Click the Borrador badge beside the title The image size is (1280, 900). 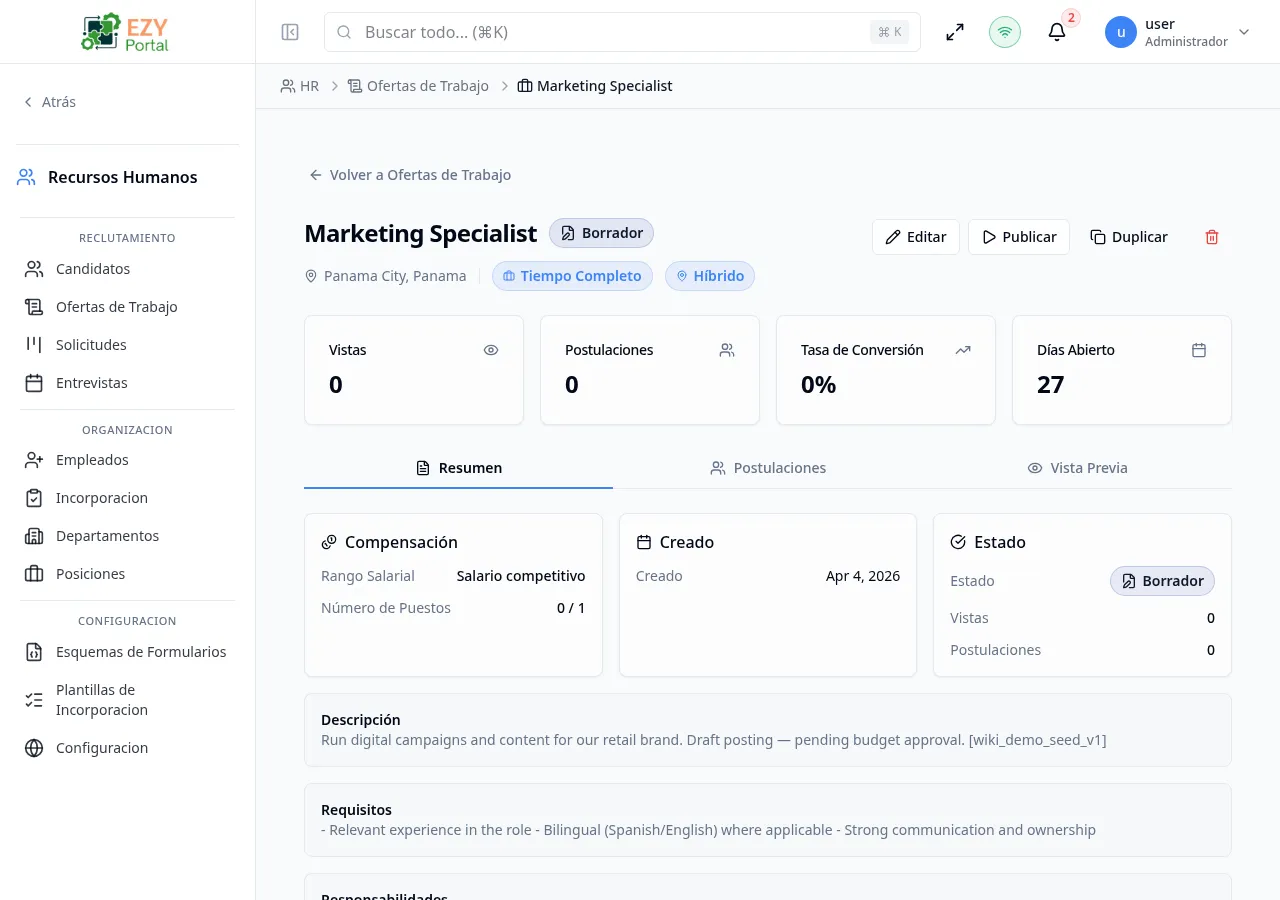point(601,233)
